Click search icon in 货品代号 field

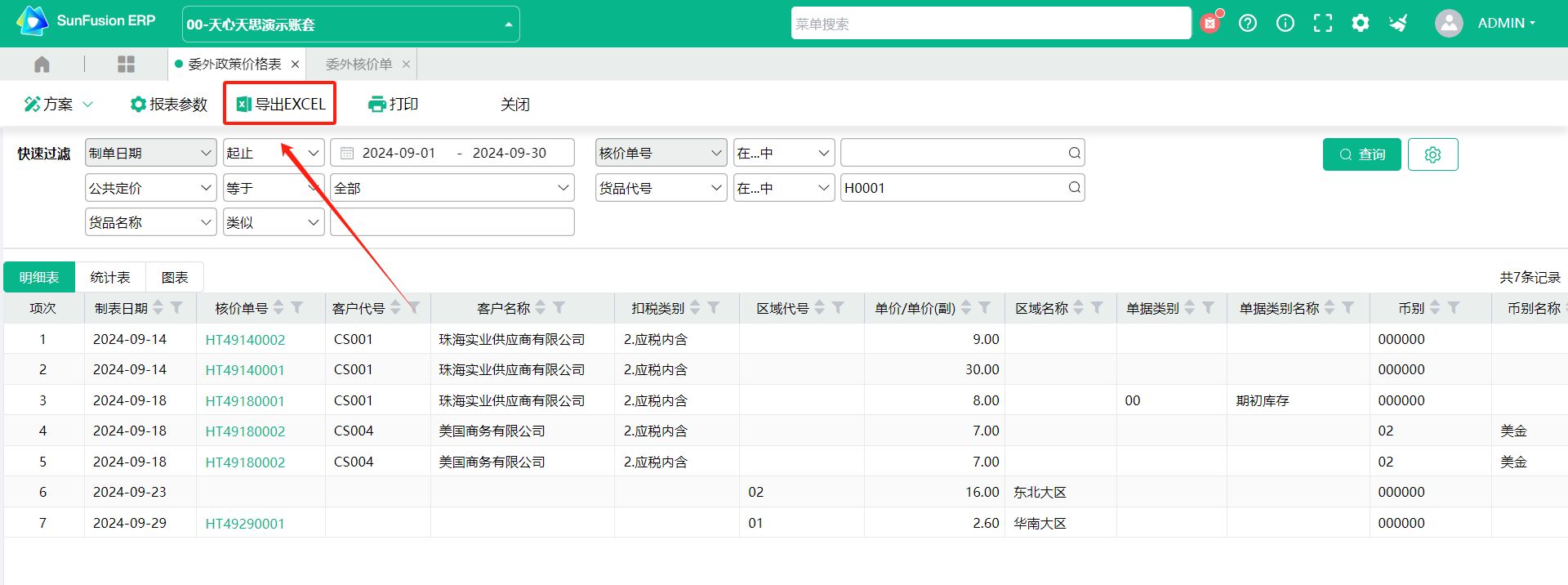tap(1075, 188)
